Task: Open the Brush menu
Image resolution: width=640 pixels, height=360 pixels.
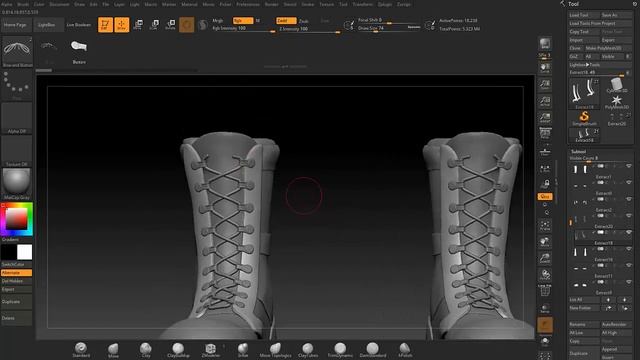Action: coord(23,4)
